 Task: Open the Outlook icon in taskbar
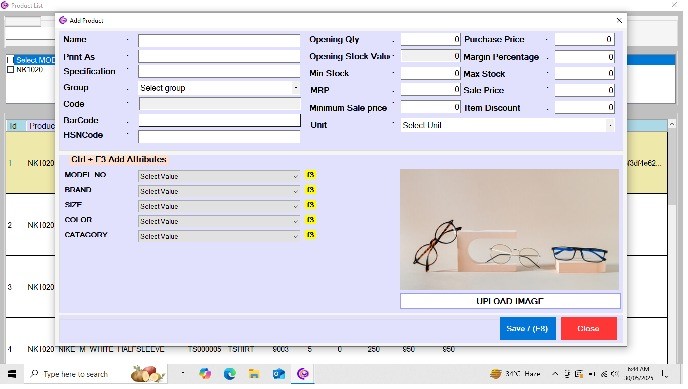(x=279, y=374)
